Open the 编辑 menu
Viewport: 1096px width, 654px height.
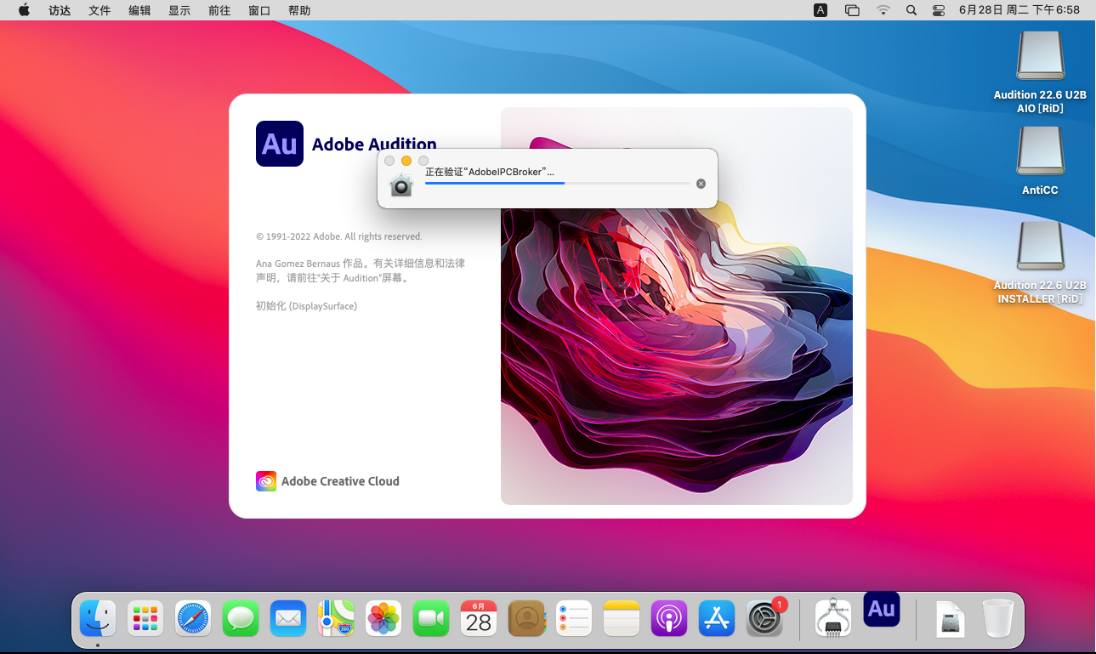(x=139, y=10)
